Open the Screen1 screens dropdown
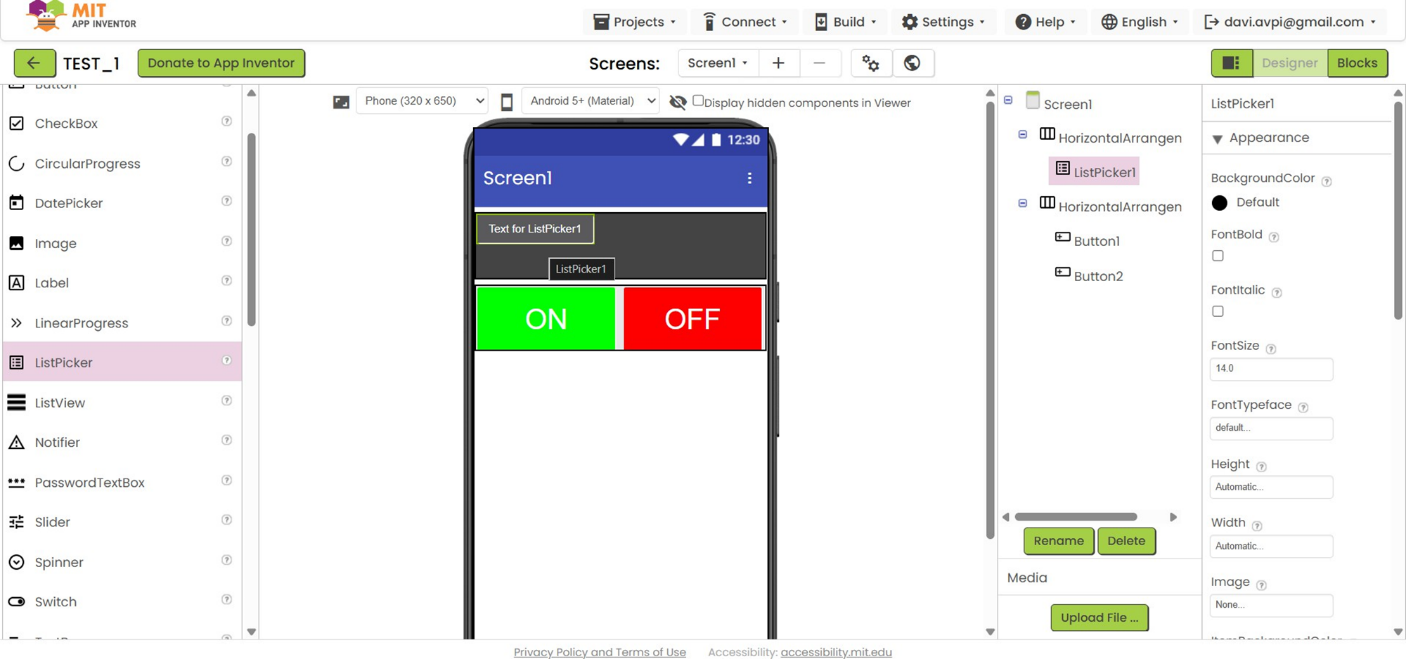Viewport: 1406px width, 659px height. [x=718, y=63]
